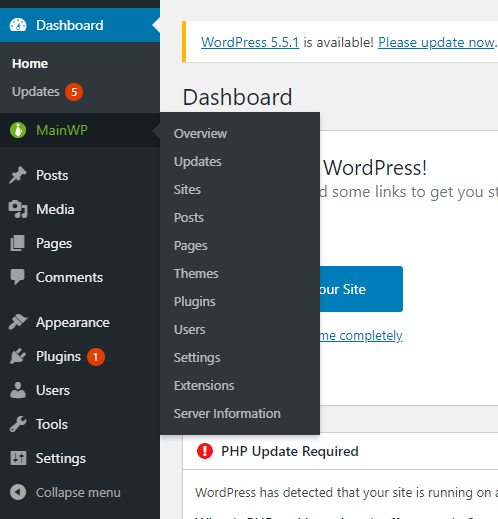Open Updates under Dashboard

(36, 92)
